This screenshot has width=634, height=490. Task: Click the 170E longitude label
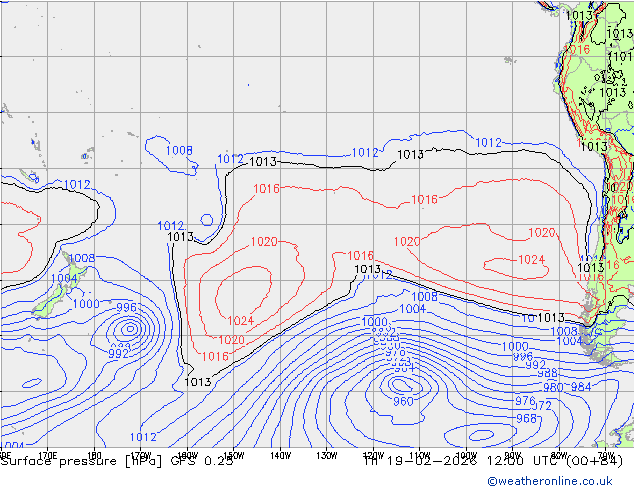coord(47,455)
